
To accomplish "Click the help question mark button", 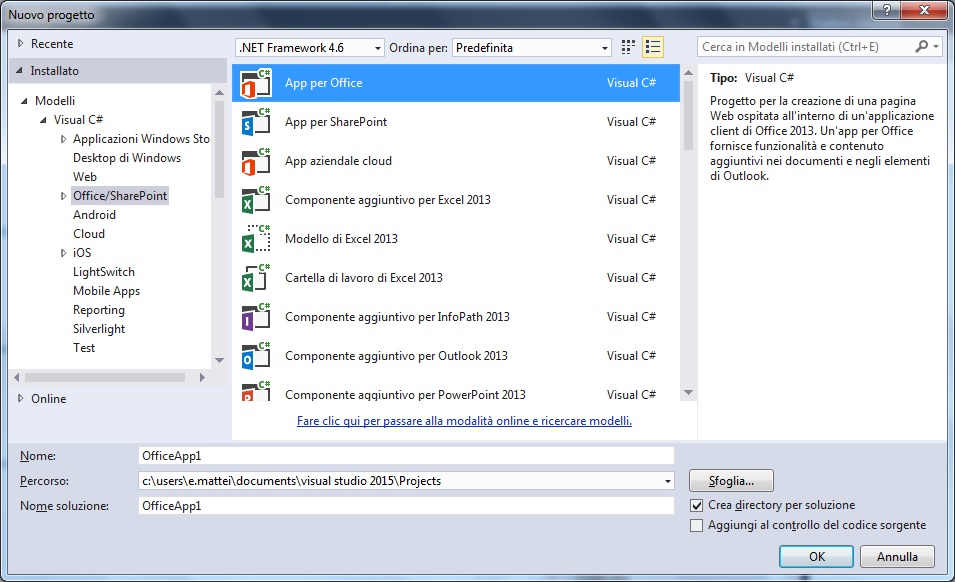I will point(886,10).
